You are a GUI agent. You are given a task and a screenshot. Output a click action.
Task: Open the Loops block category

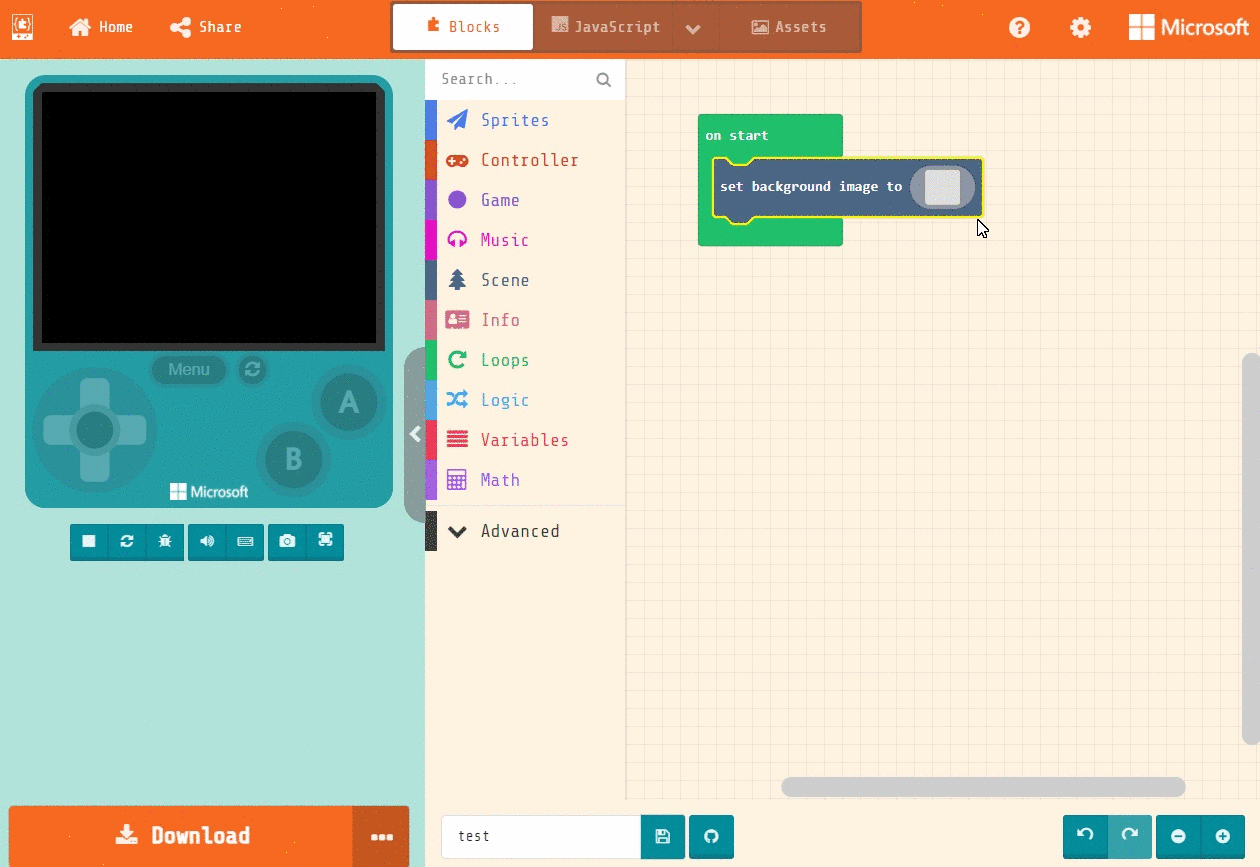click(525, 360)
